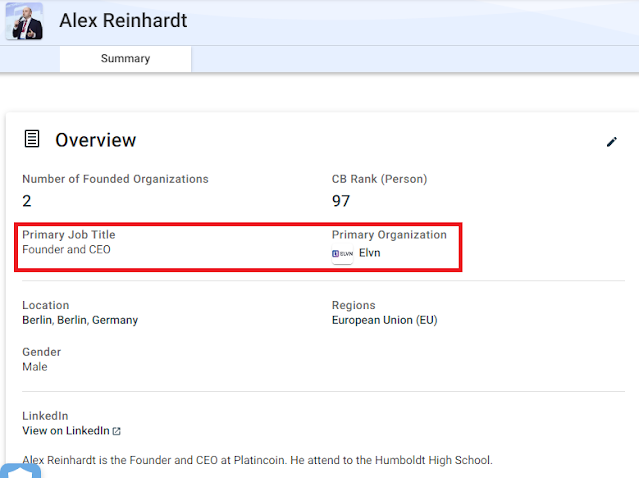Image resolution: width=639 pixels, height=478 pixels.
Task: Click the Platincoin biography sentence
Action: pos(257,460)
